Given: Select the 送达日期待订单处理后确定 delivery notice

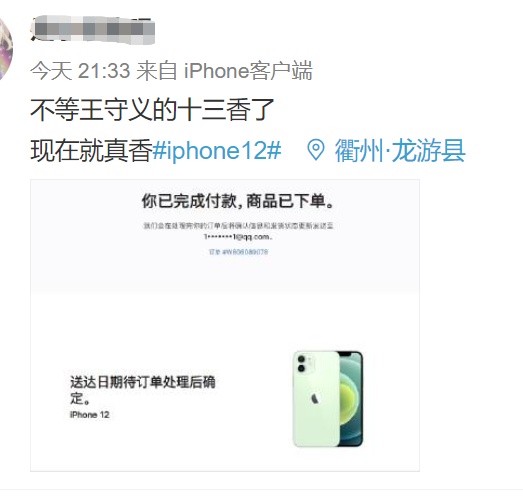Looking at the screenshot, I should 143,390.
